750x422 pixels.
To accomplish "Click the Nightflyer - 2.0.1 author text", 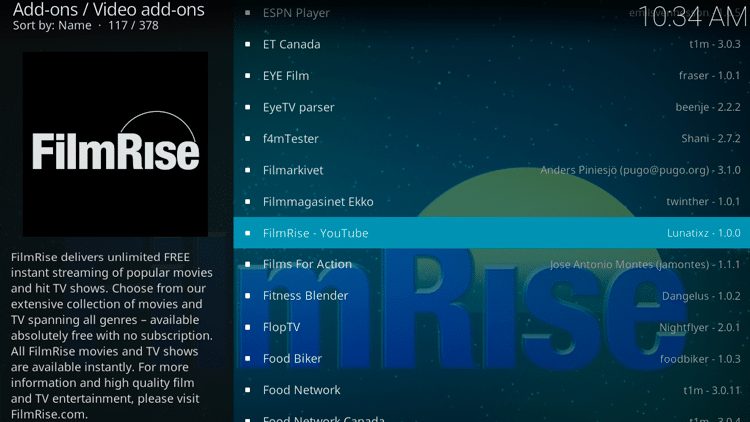I will coord(700,327).
